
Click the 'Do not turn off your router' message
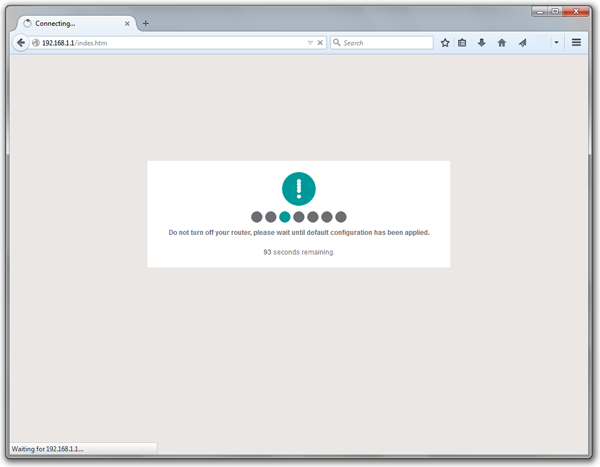[x=299, y=232]
